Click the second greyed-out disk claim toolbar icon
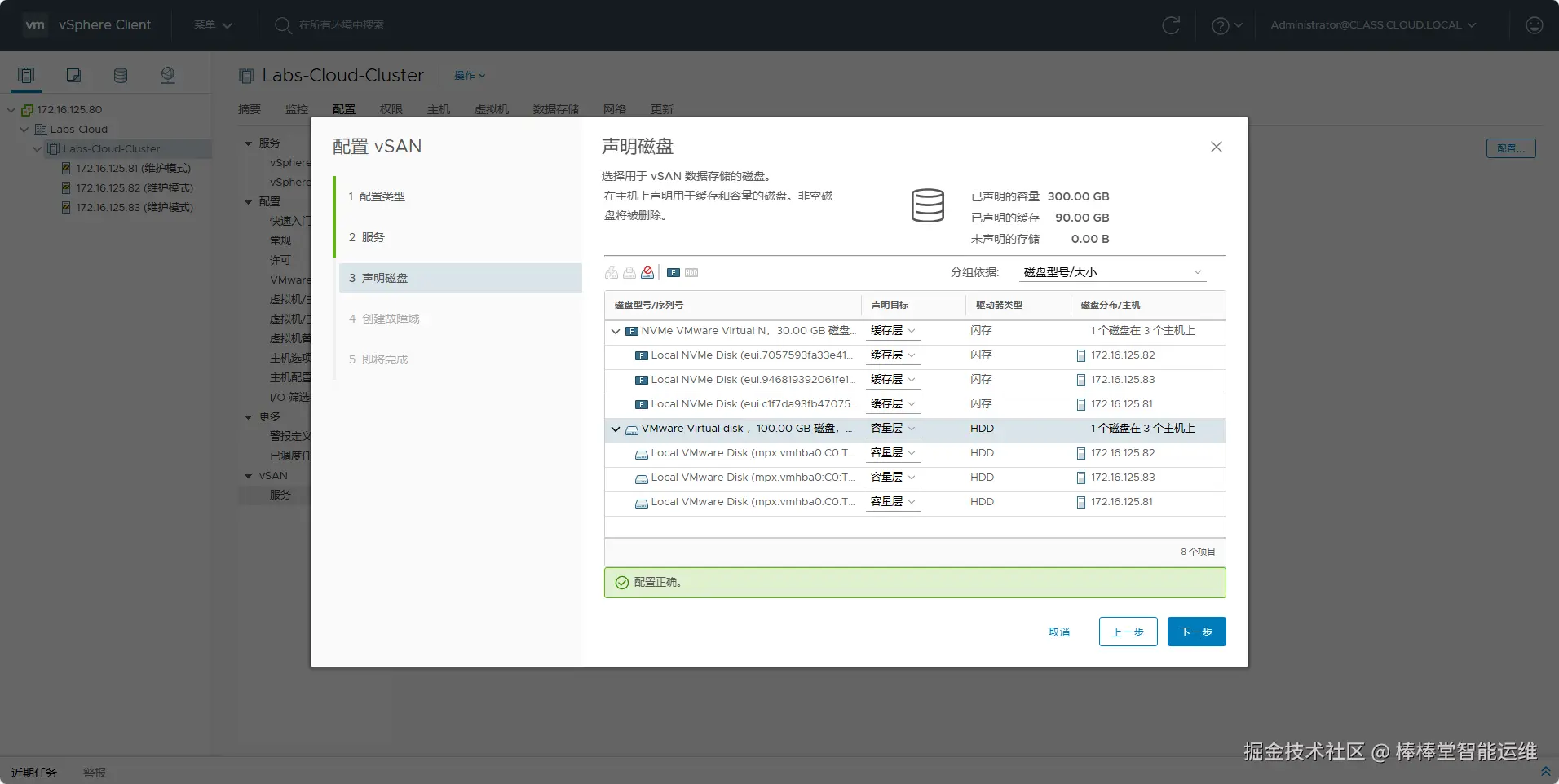The width and height of the screenshot is (1559, 784). (x=629, y=272)
